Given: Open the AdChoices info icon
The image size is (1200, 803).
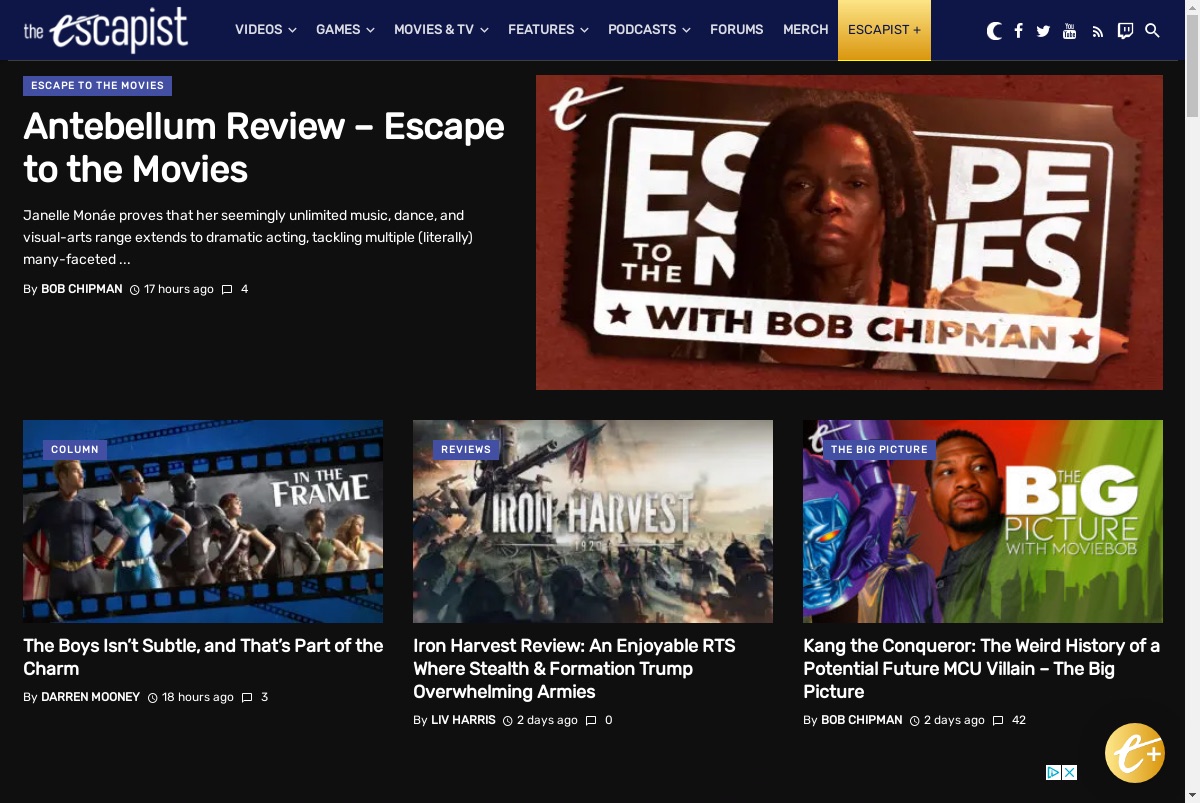Looking at the screenshot, I should click(x=1054, y=772).
